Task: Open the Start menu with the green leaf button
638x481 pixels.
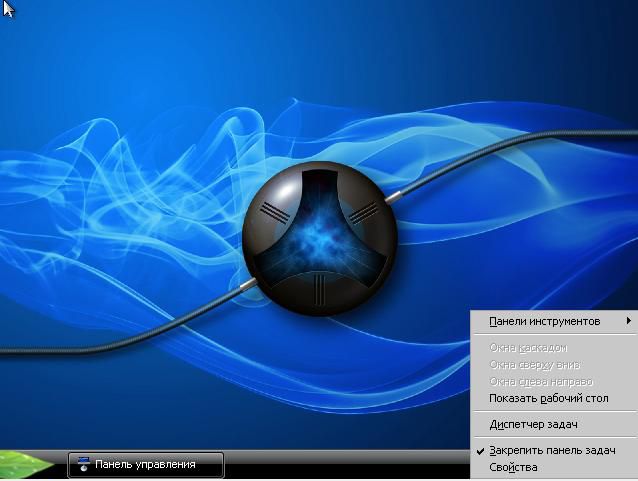Action: click(x=27, y=465)
